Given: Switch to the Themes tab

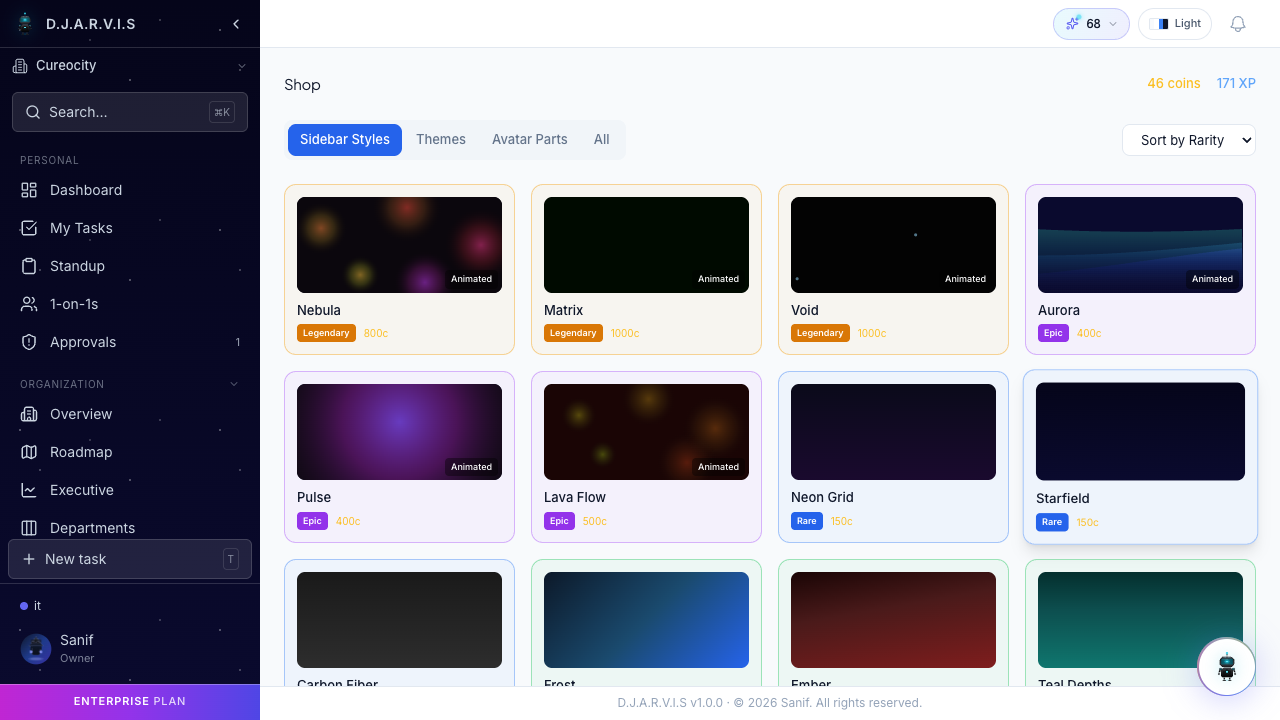Looking at the screenshot, I should (x=441, y=140).
